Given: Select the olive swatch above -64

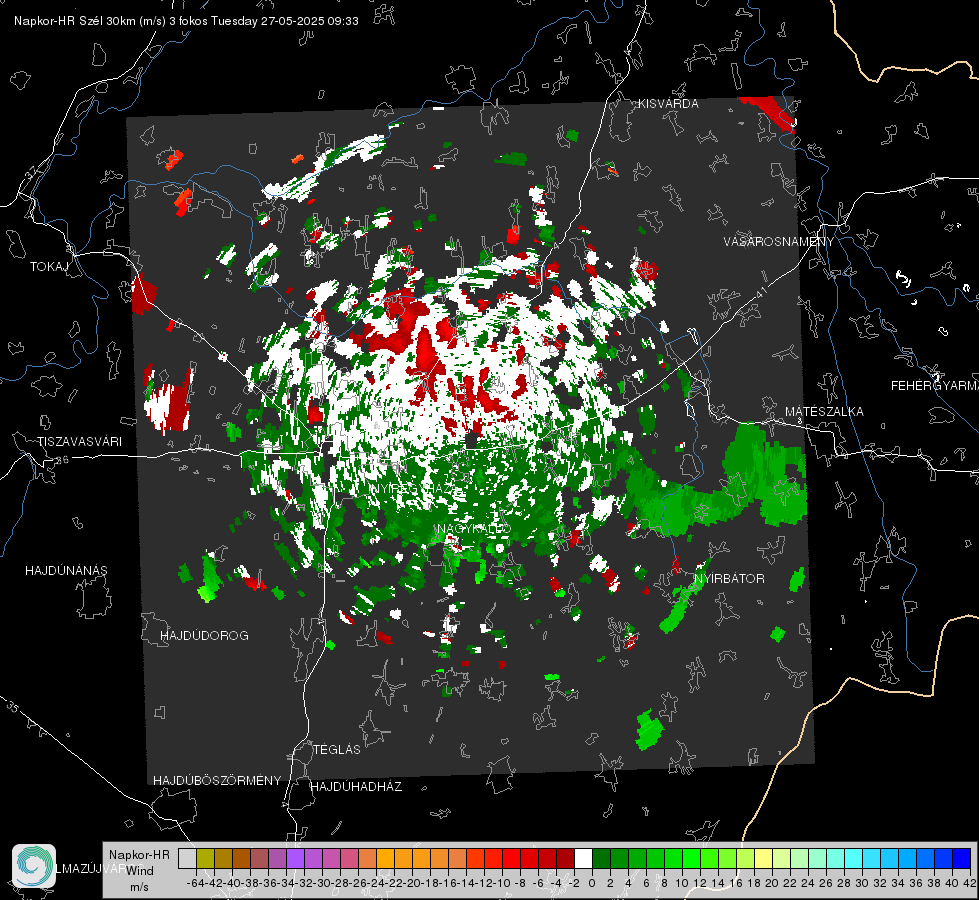Looking at the screenshot, I should point(205,858).
